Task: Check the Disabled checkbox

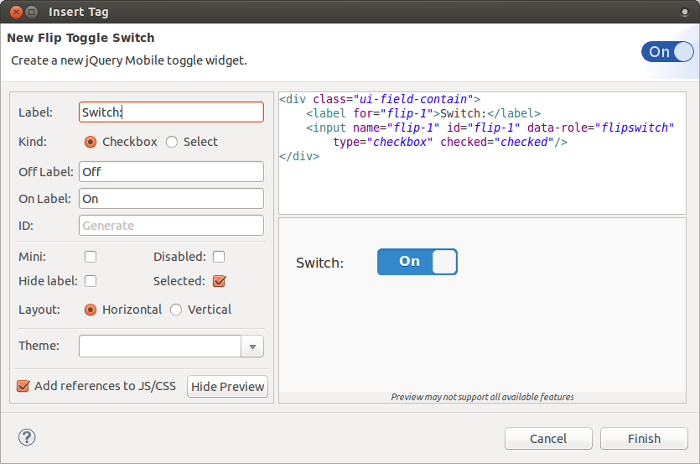Action: point(219,257)
